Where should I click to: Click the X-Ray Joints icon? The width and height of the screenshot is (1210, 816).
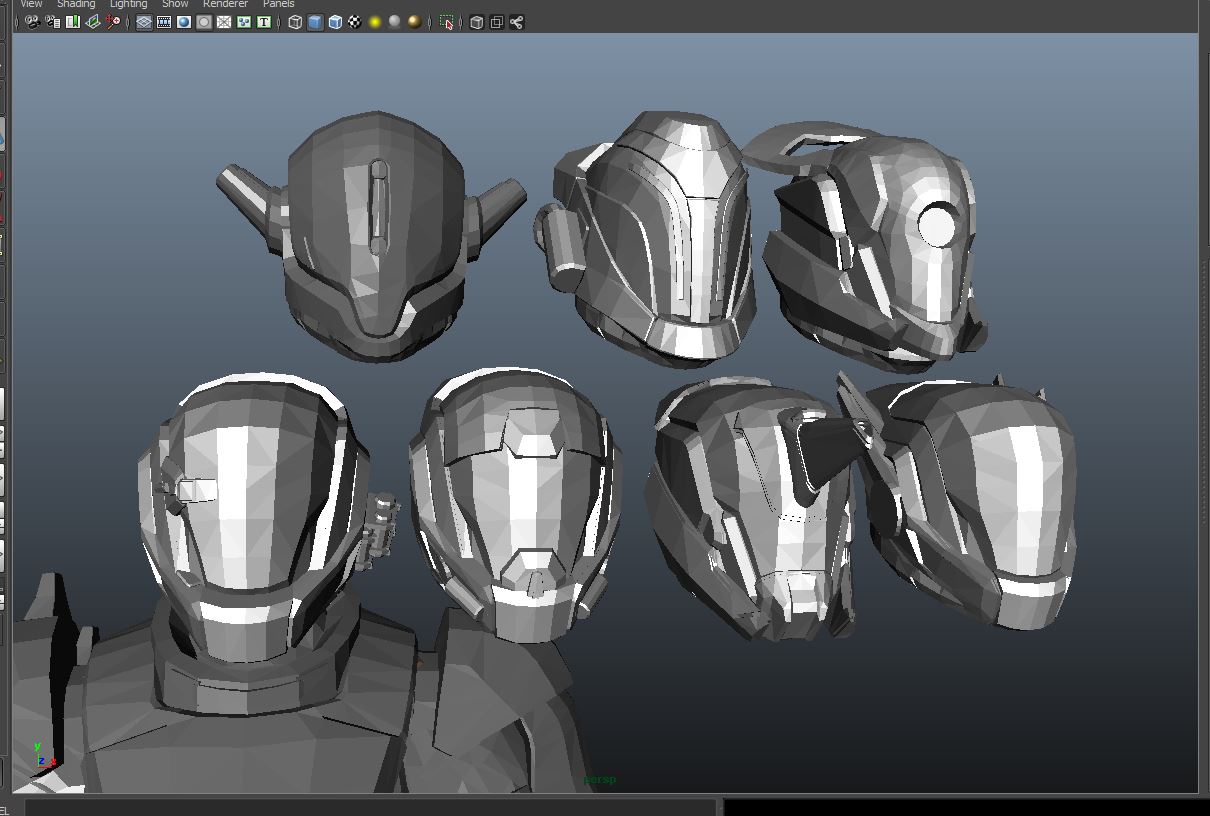point(517,22)
